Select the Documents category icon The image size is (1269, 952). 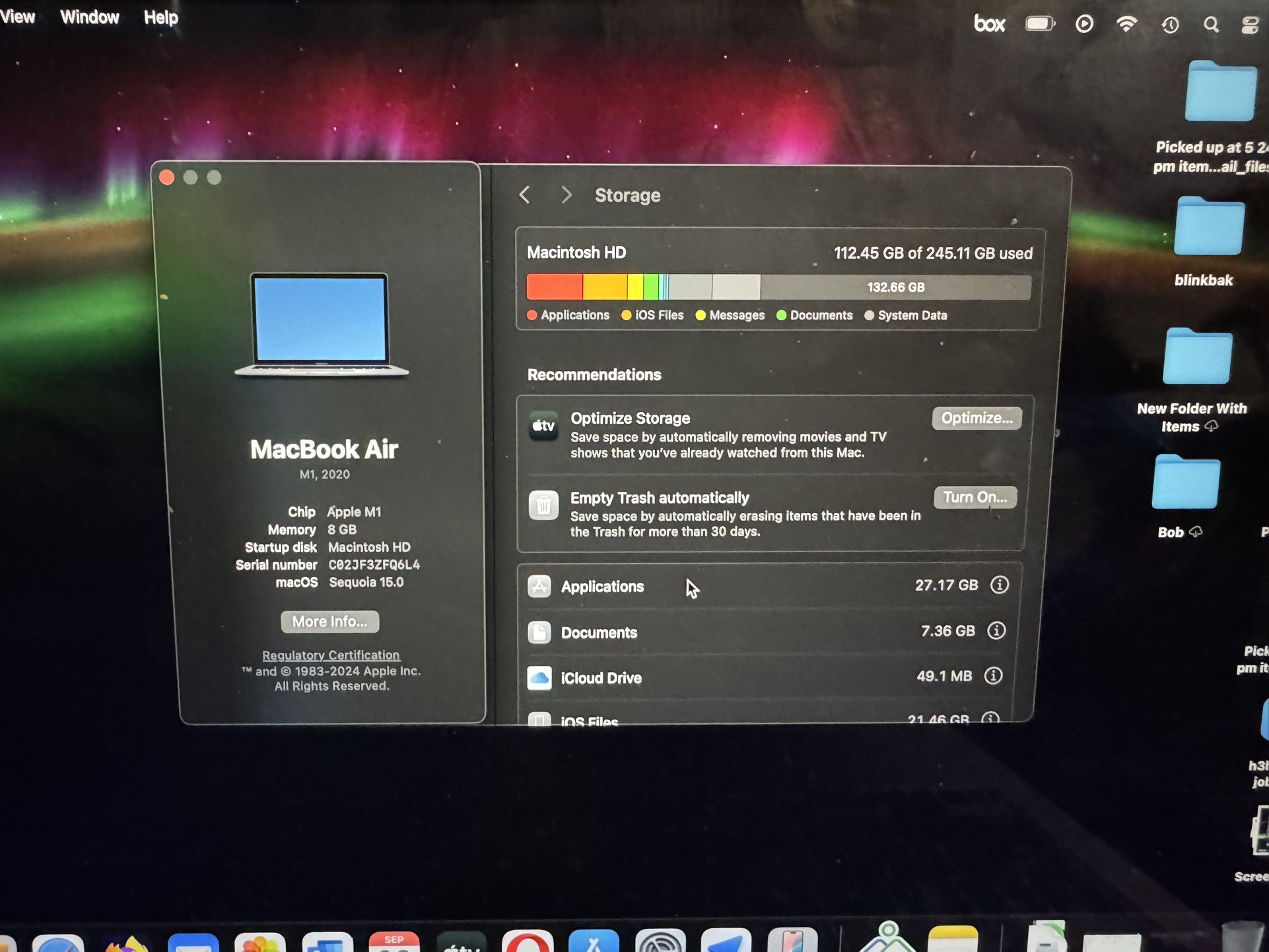539,632
